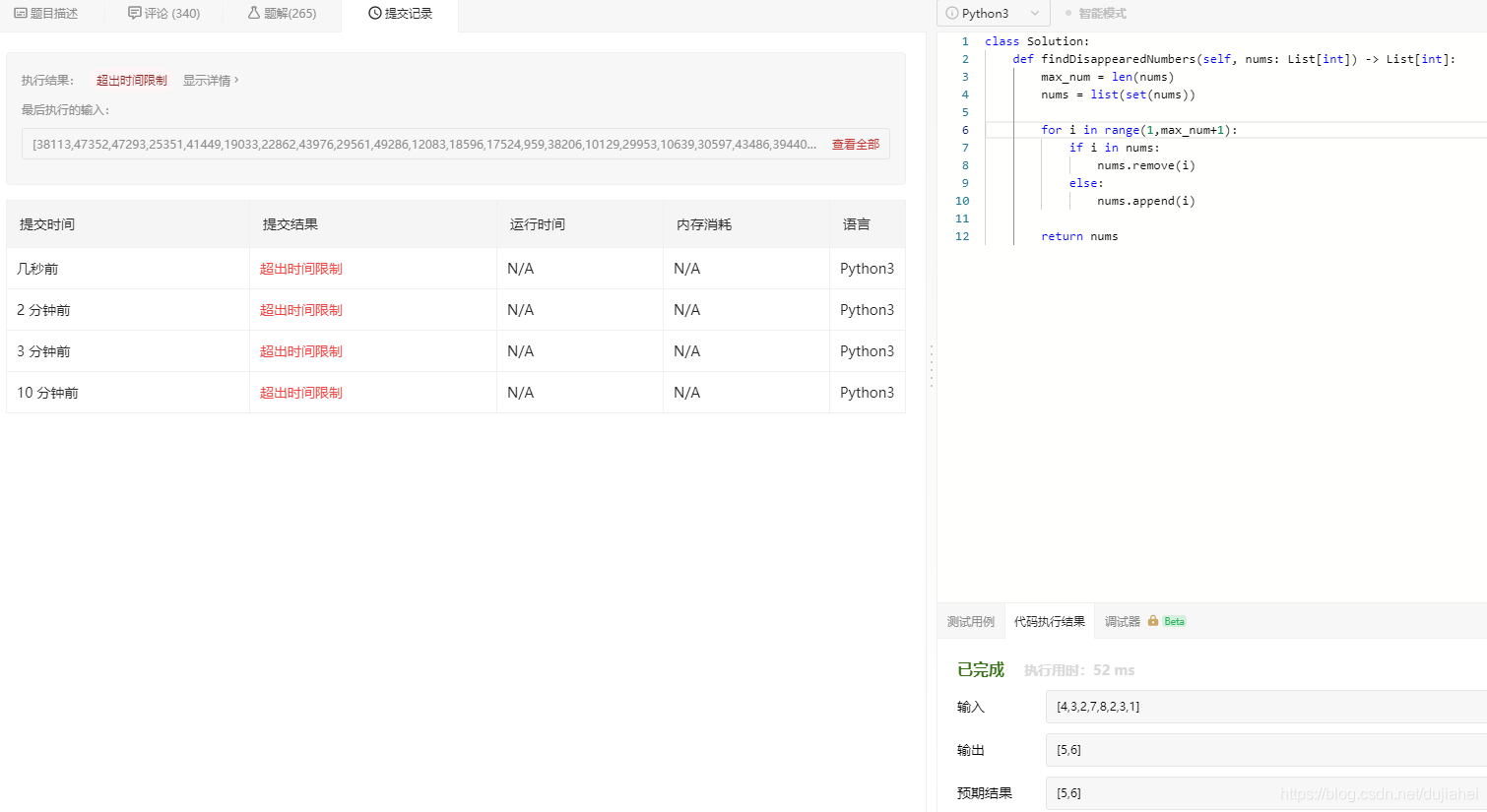Click the flask icon beside 题解
This screenshot has width=1487, height=812.
pos(254,13)
